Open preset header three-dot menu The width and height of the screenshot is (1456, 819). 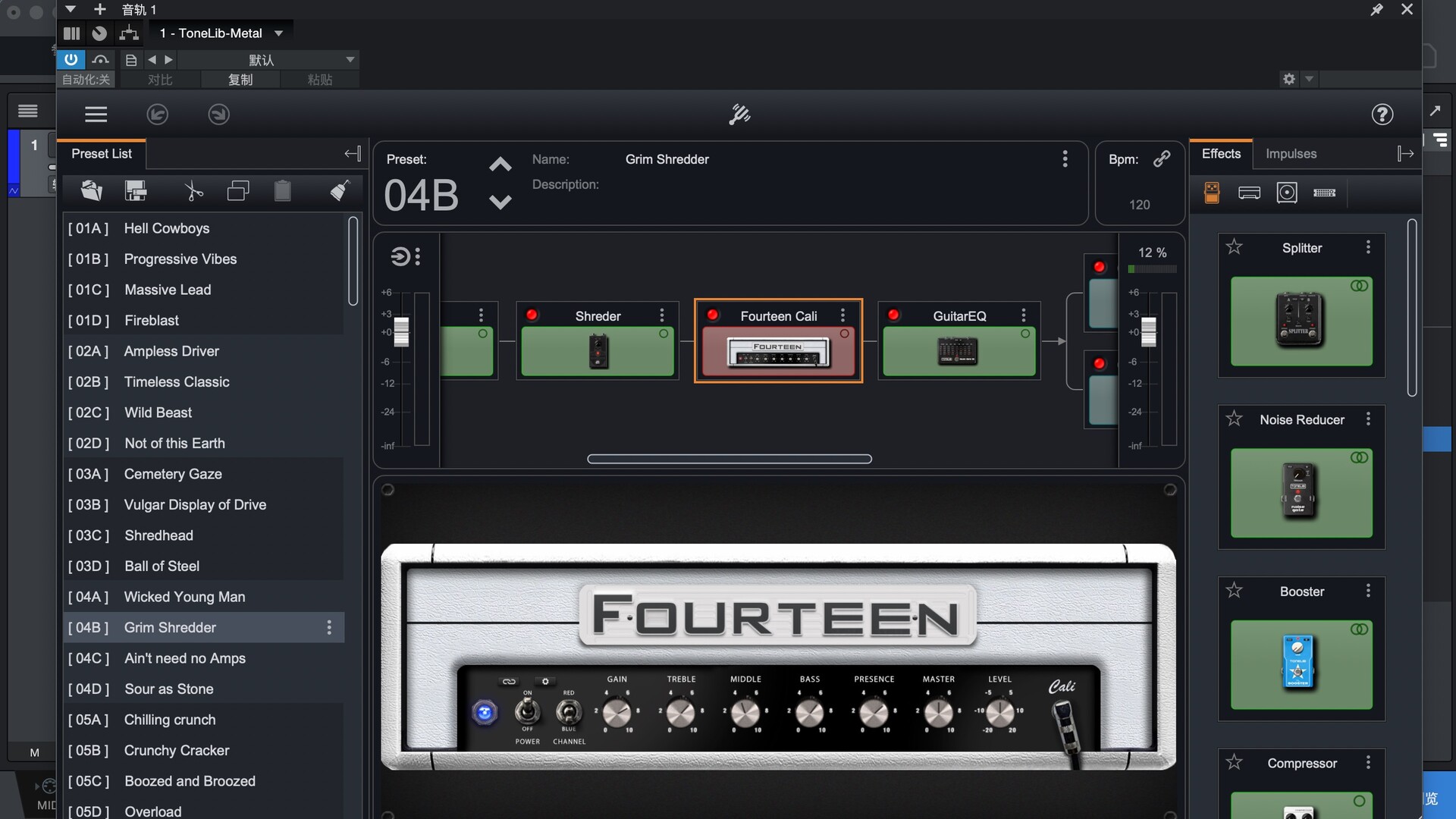(1065, 158)
